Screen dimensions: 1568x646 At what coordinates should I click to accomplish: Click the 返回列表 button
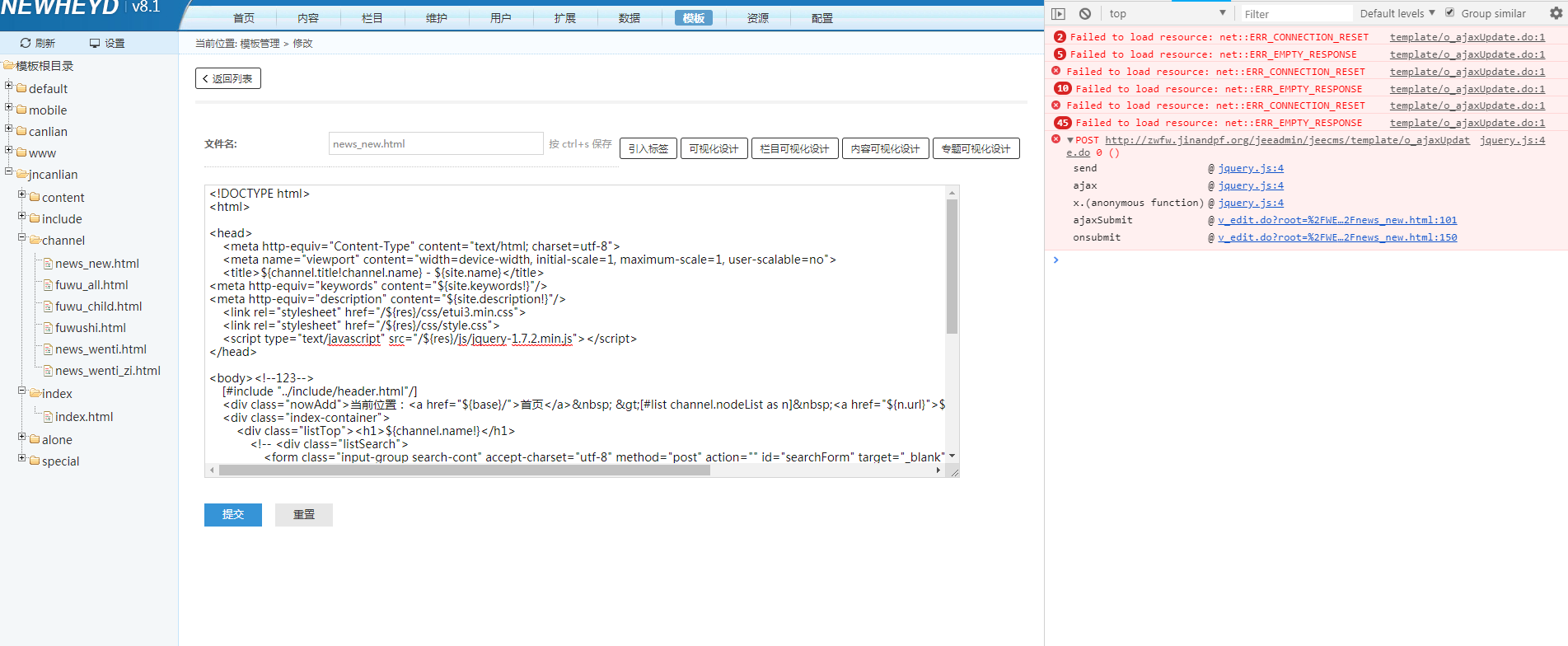[228, 78]
